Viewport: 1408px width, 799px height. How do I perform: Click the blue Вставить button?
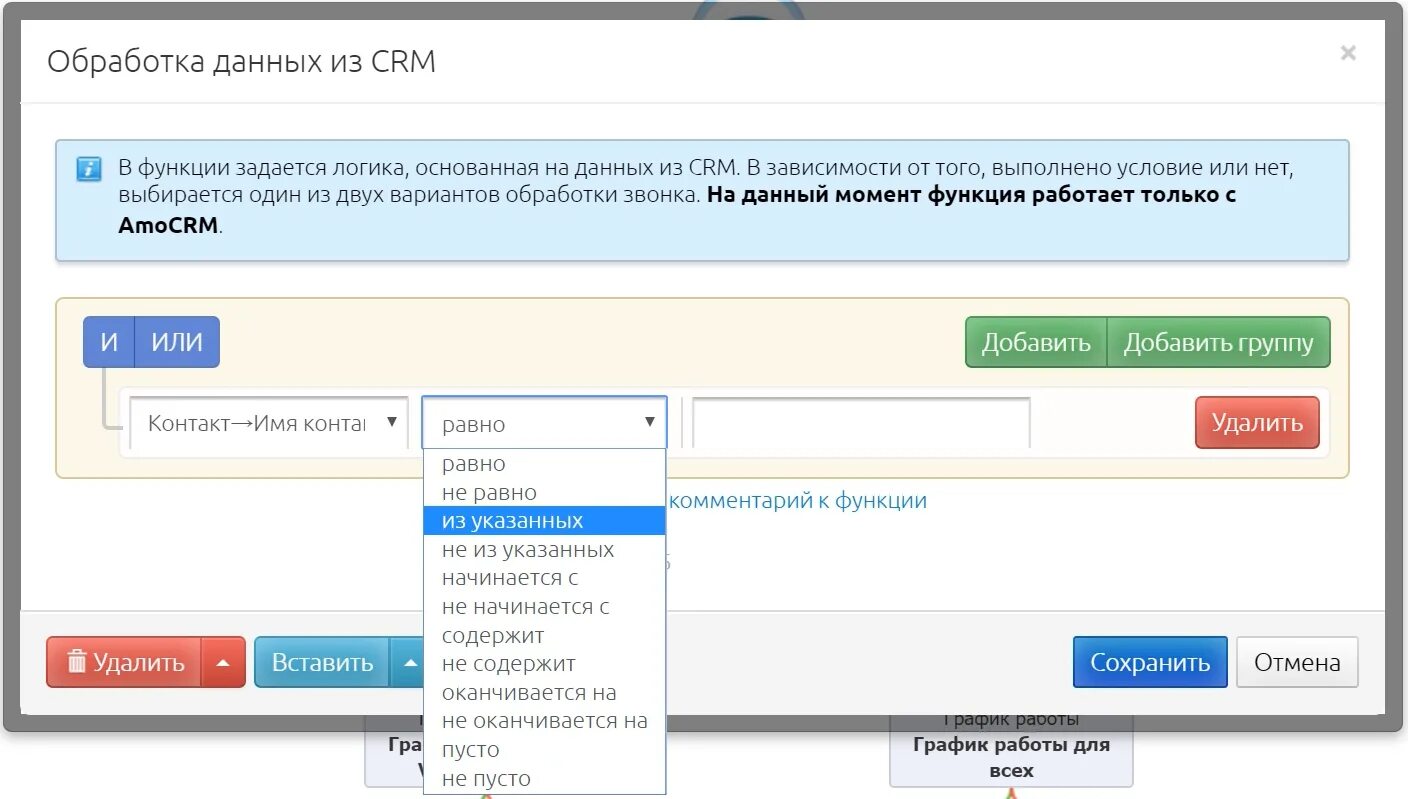(x=322, y=662)
